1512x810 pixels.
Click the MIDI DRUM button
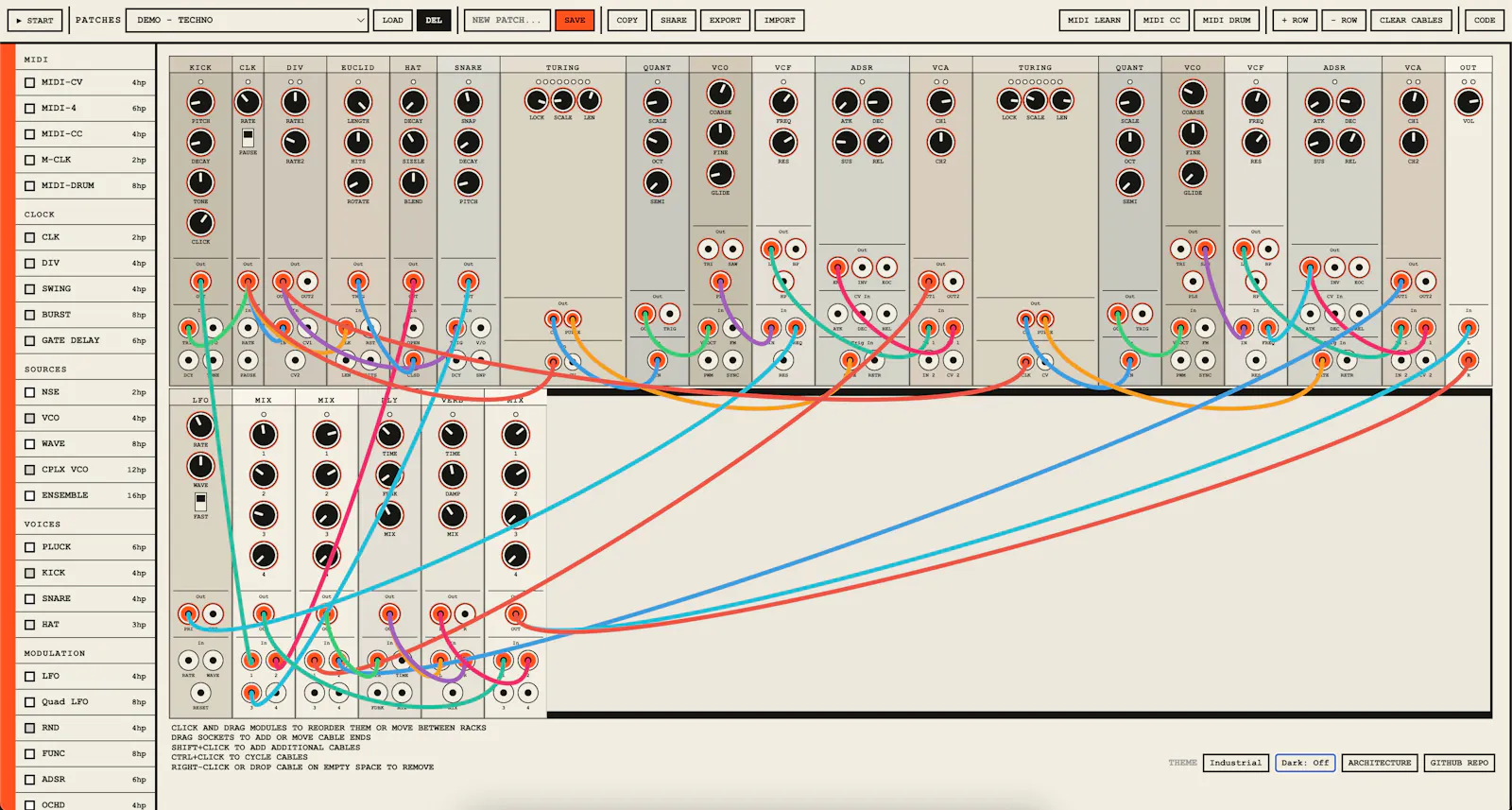[x=1227, y=20]
